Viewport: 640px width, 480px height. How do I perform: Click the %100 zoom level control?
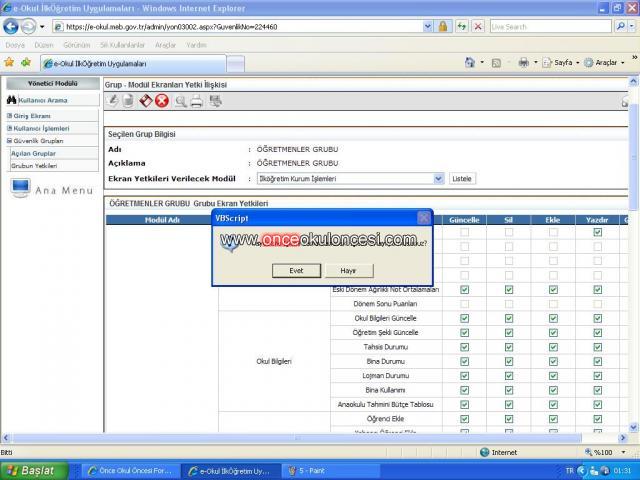pos(605,452)
